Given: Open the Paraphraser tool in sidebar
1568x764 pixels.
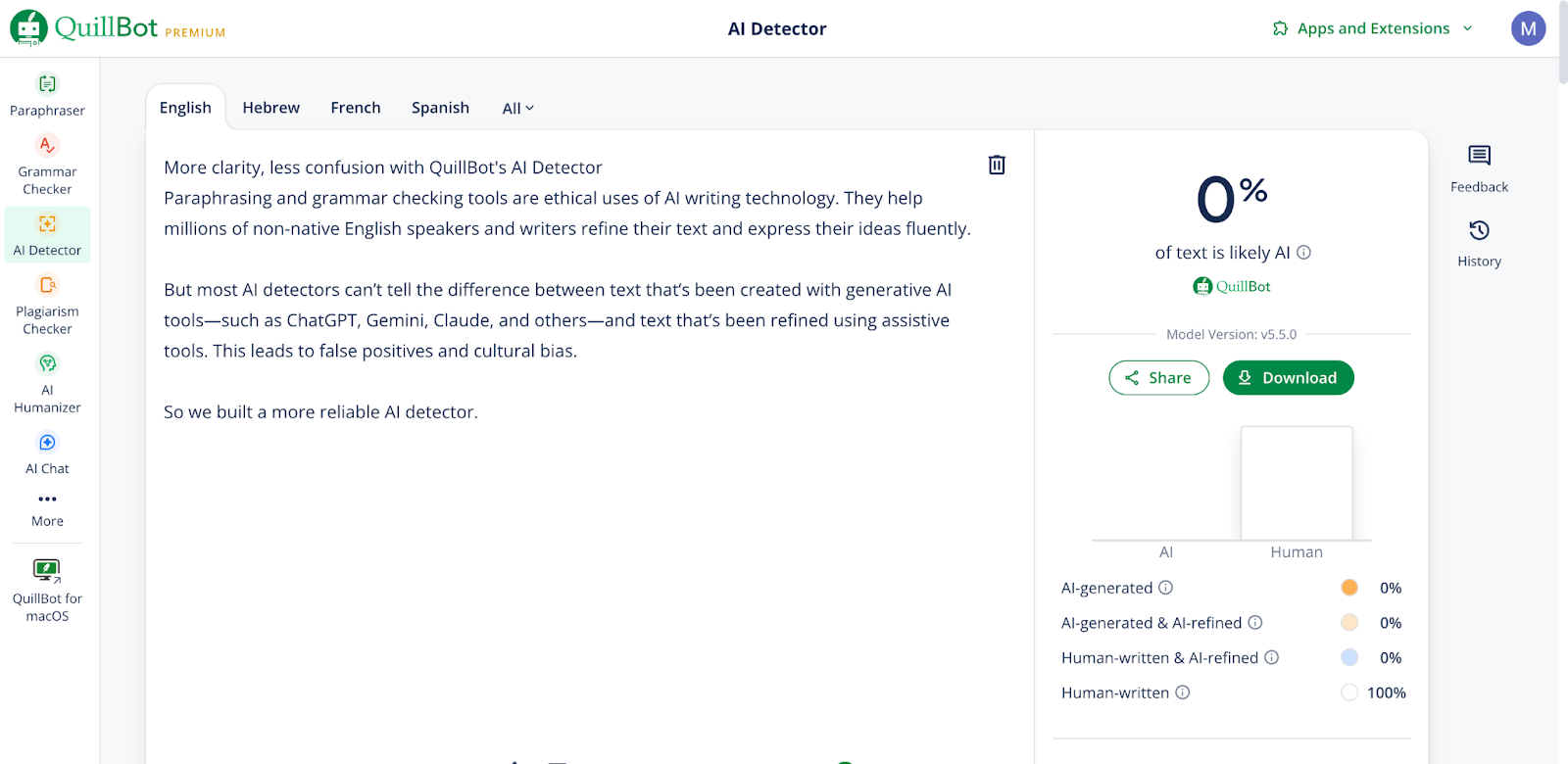Looking at the screenshot, I should pyautogui.click(x=47, y=95).
